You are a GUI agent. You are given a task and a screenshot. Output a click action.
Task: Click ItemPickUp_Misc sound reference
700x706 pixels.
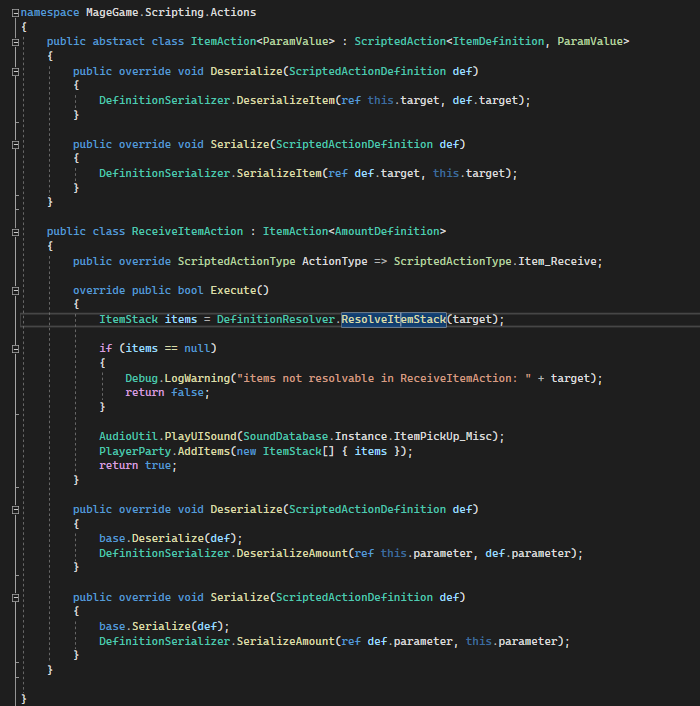(x=451, y=436)
